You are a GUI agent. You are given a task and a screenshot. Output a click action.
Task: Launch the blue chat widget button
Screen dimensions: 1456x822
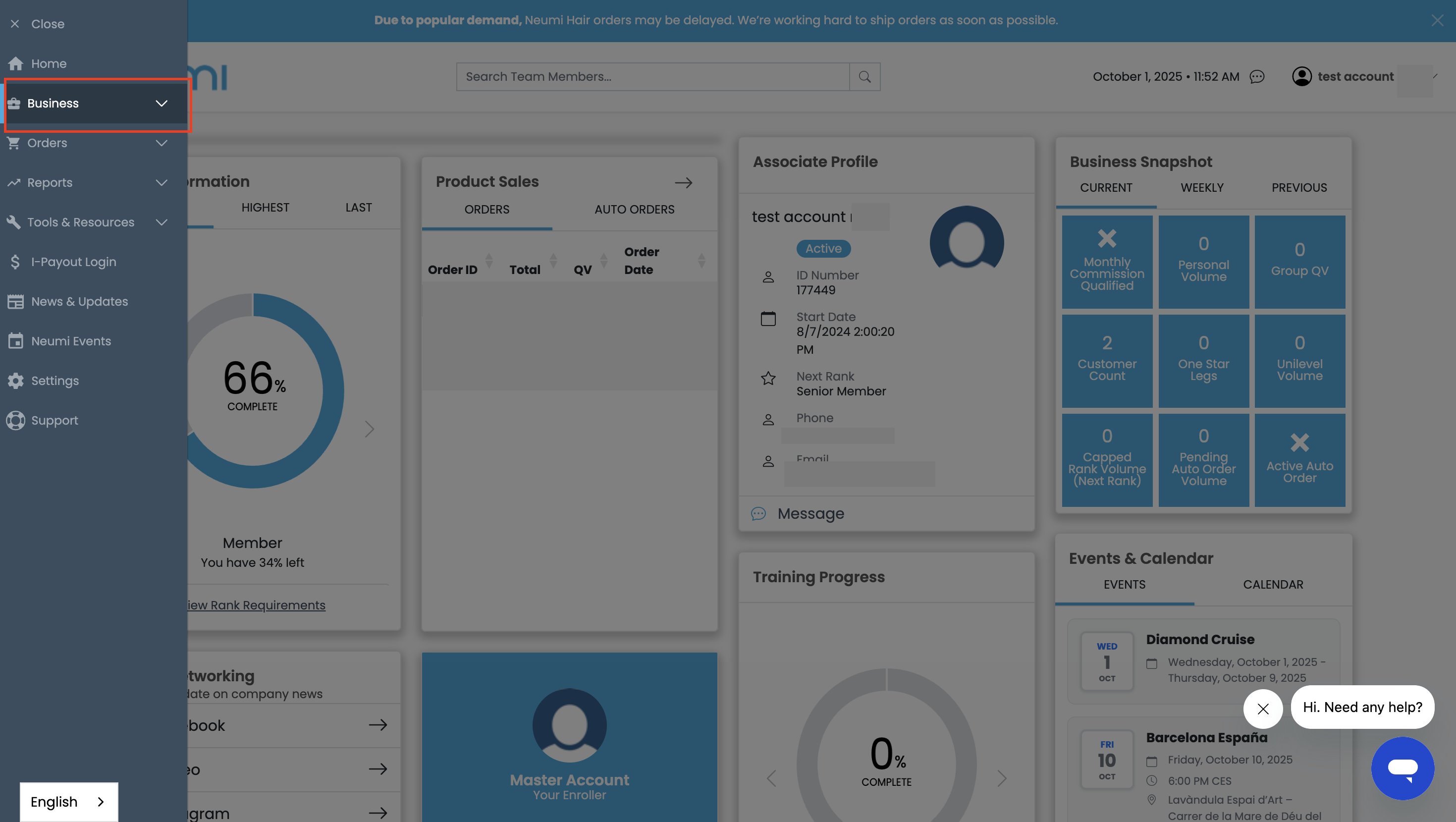1402,767
